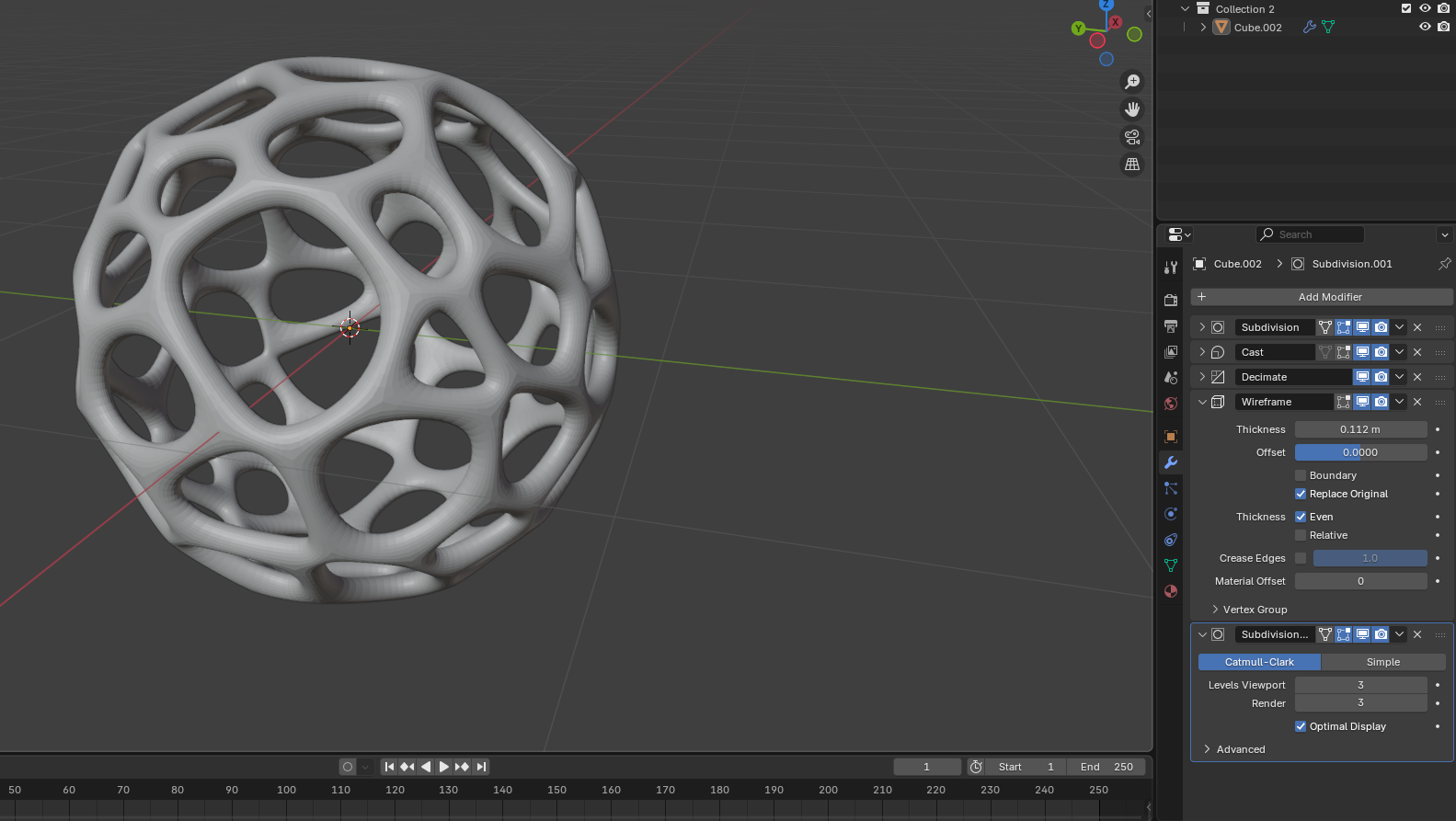Toggle Wireframe modifier edit mode display

pyautogui.click(x=1344, y=402)
